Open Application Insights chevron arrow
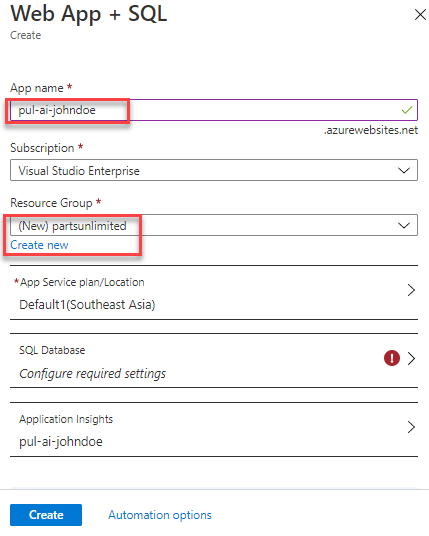Image resolution: width=429 pixels, height=536 pixels. [x=411, y=427]
